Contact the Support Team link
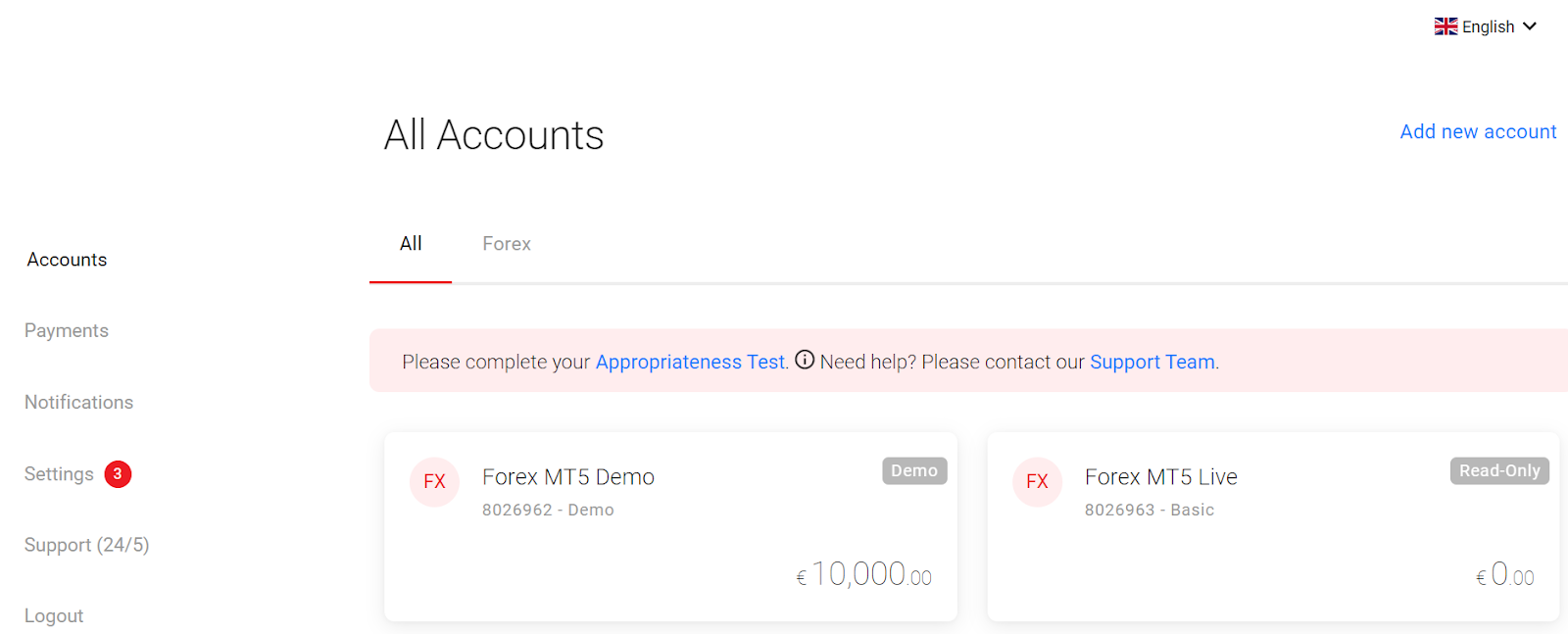 point(1152,362)
